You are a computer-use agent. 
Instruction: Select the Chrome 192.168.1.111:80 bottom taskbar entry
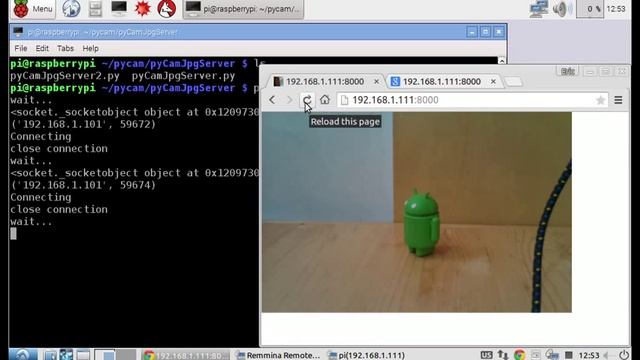coord(186,355)
